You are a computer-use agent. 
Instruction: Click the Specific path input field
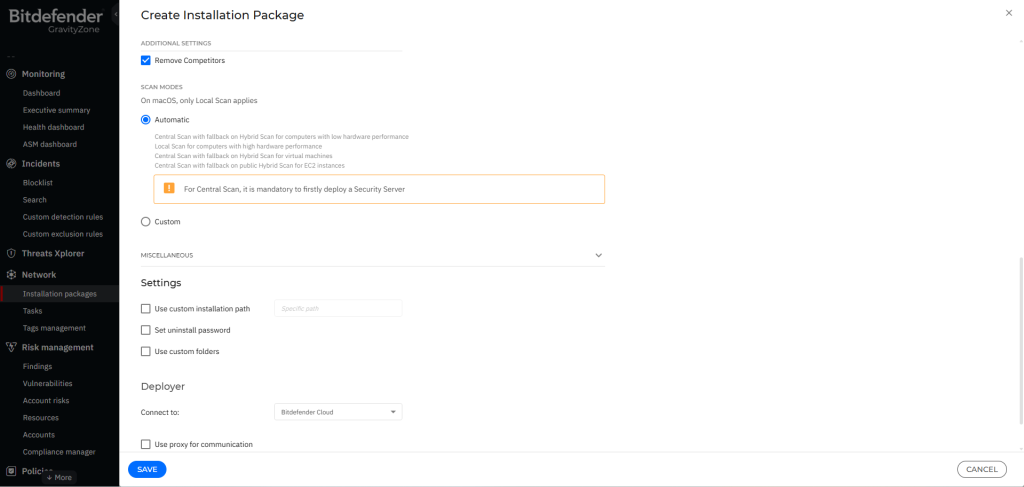point(338,309)
